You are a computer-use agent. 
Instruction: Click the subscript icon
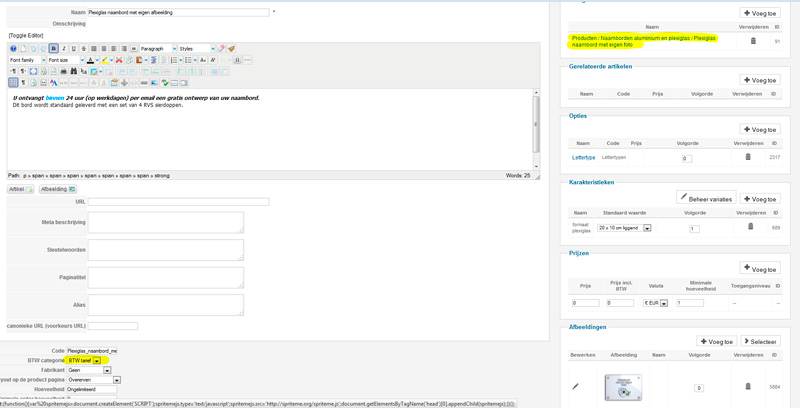pos(203,60)
